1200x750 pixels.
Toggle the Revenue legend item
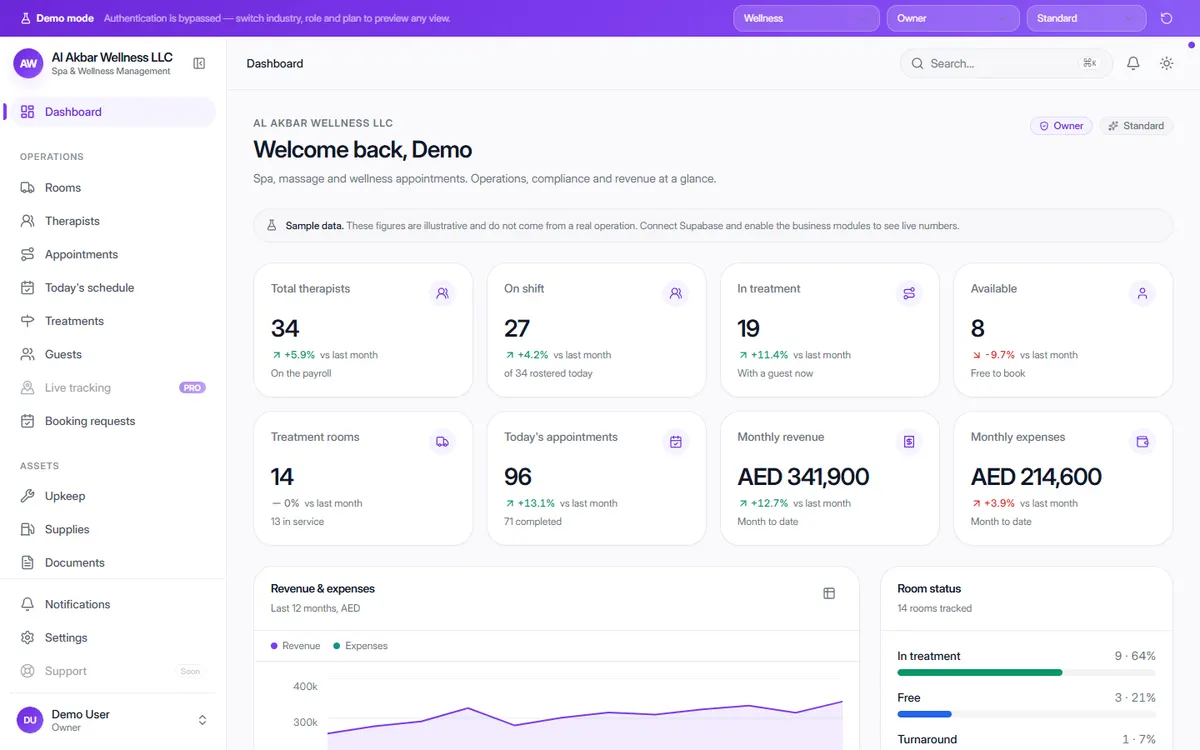click(x=296, y=646)
